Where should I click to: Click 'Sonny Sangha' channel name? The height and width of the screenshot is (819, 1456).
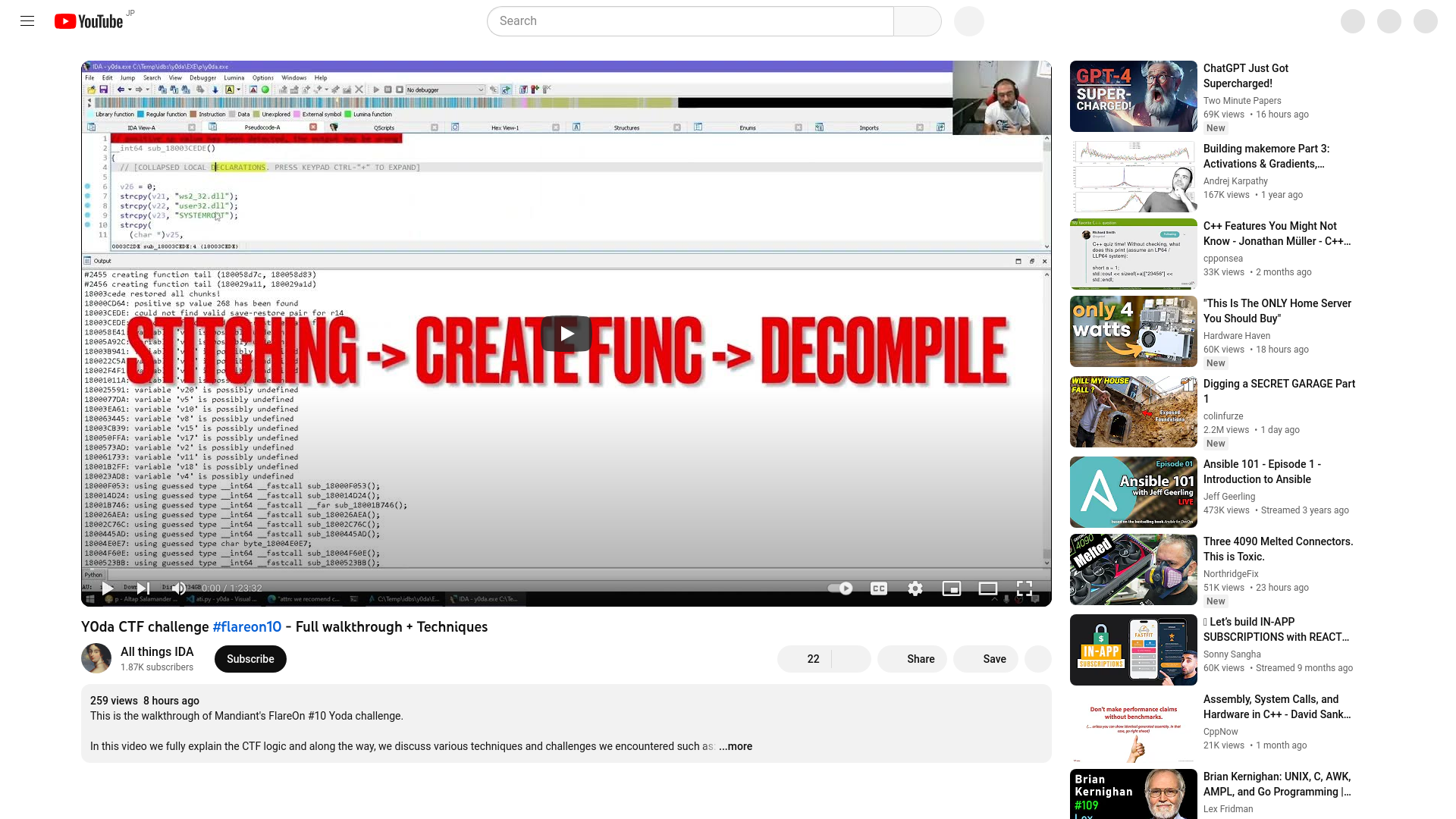[1232, 654]
